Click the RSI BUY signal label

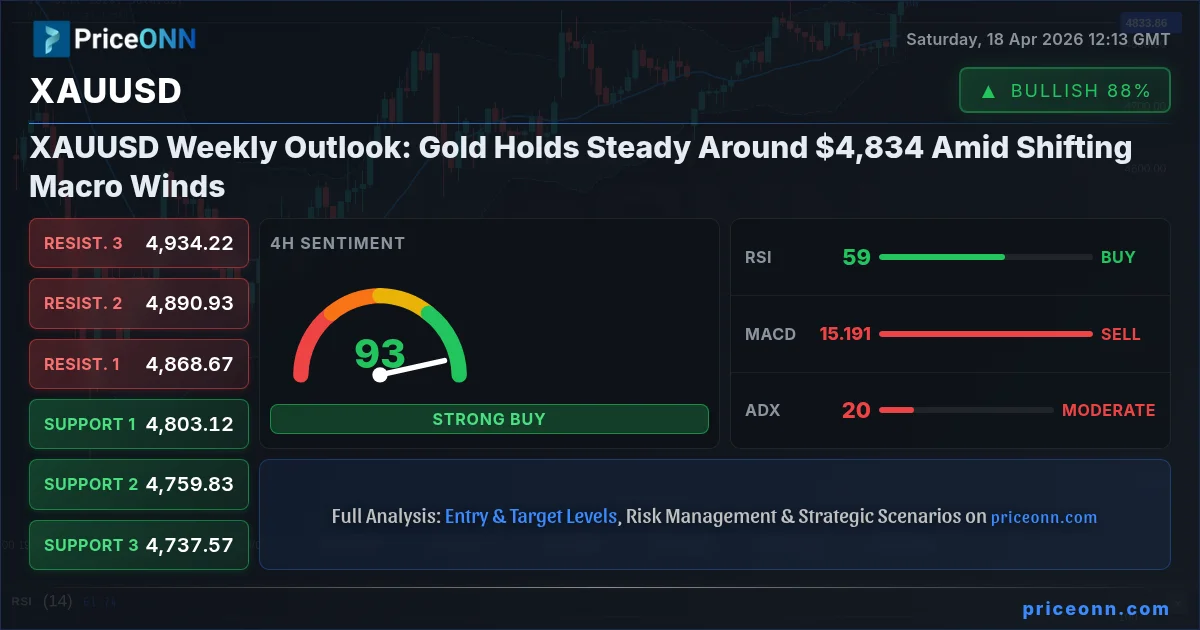pos(1118,257)
